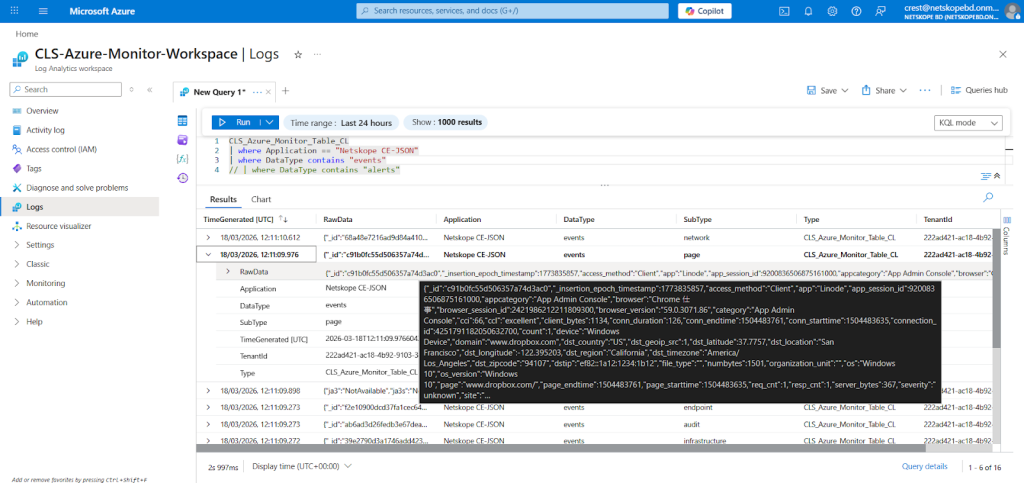Run the query
Screen dimensions: 1024x483
(x=236, y=122)
